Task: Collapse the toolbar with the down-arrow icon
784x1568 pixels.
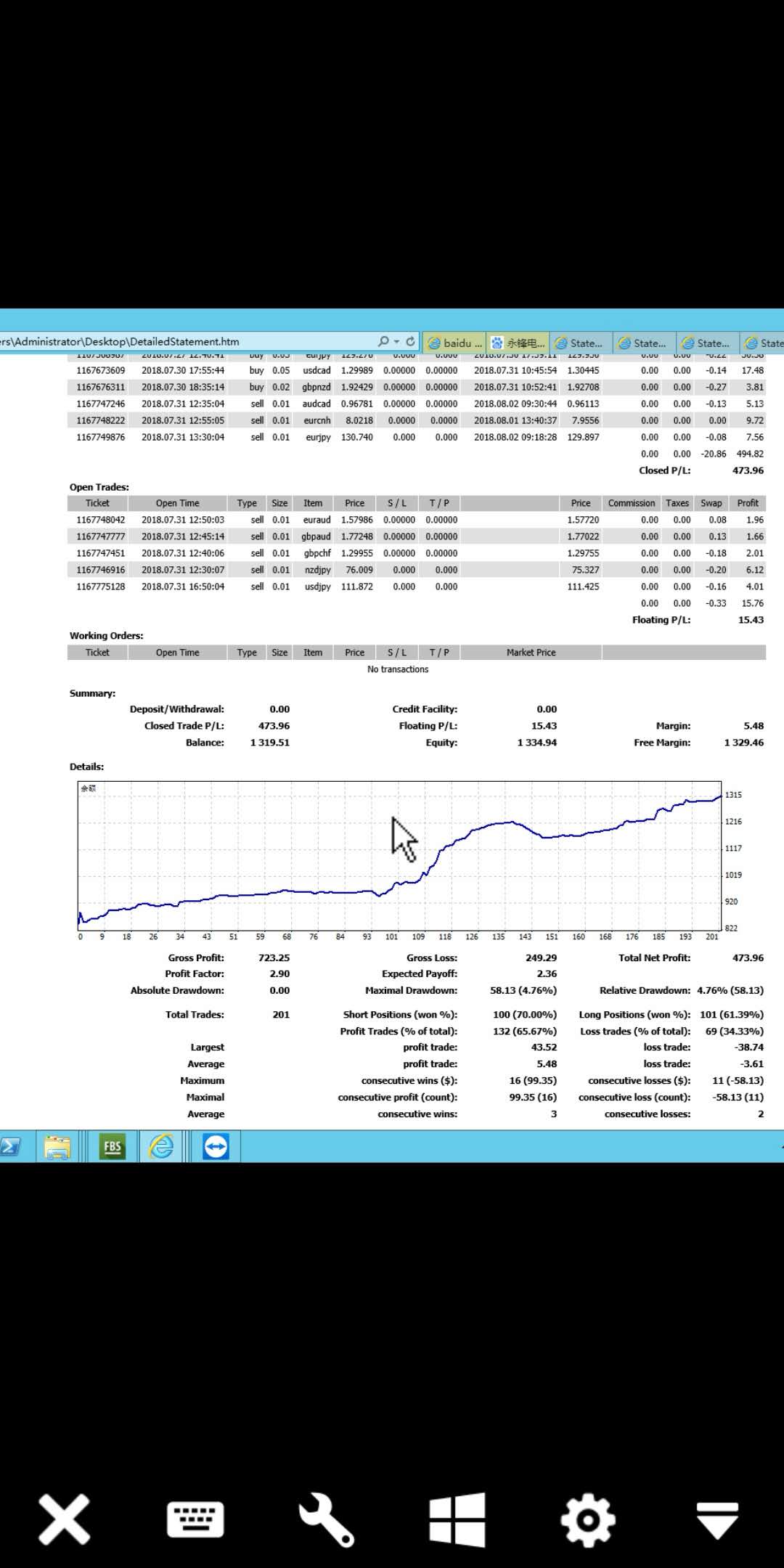Action: (718, 1520)
